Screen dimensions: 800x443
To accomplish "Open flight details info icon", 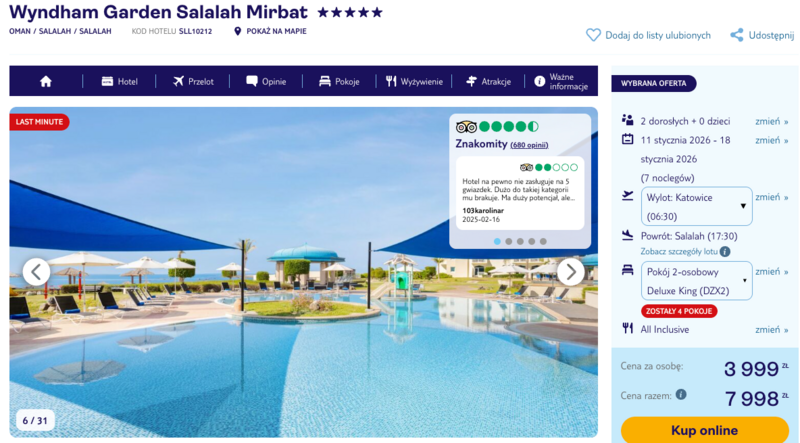I will coord(724,252).
